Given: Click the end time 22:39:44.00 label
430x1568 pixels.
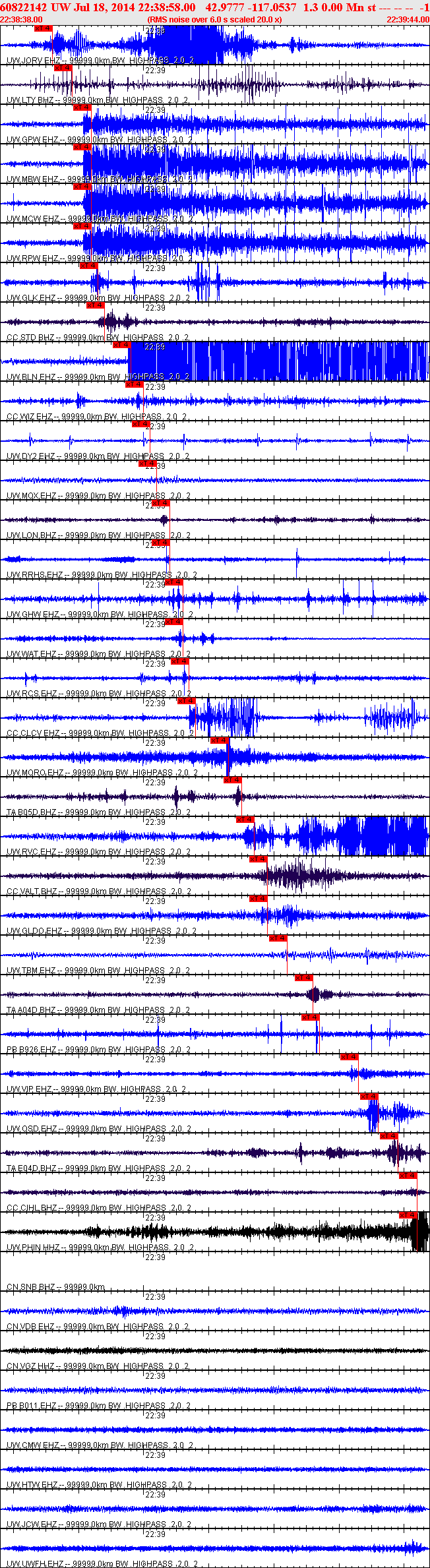Looking at the screenshot, I should [408, 20].
